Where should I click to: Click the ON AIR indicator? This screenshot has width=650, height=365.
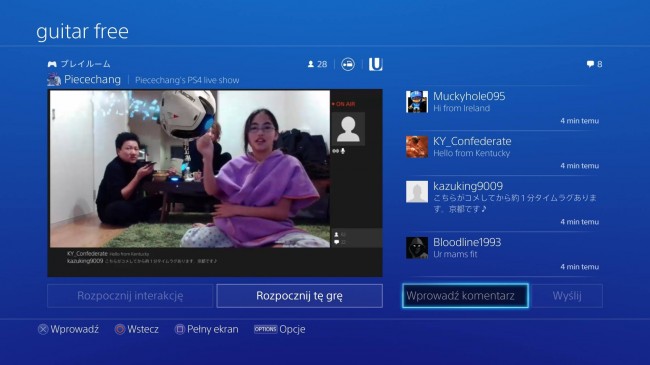pos(343,104)
